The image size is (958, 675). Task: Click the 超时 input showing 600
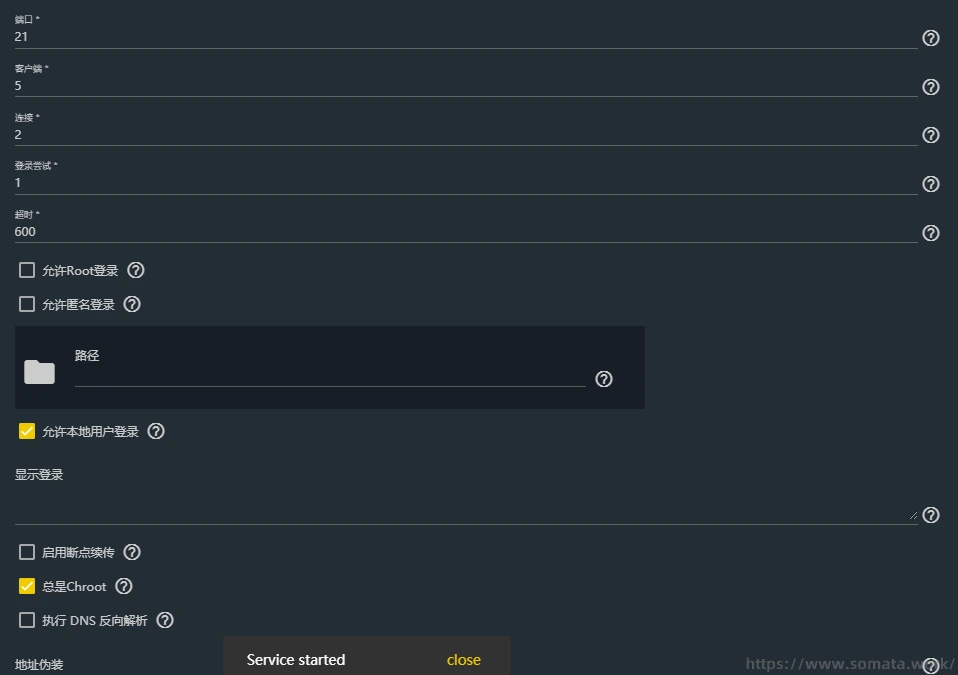(465, 232)
